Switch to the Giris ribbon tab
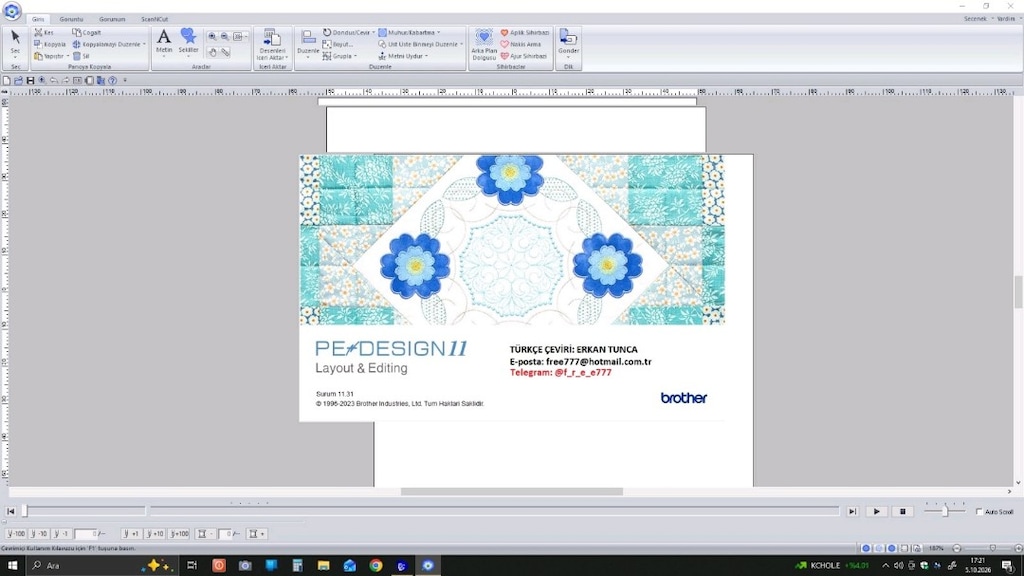Viewport: 1024px width, 576px height. click(38, 19)
